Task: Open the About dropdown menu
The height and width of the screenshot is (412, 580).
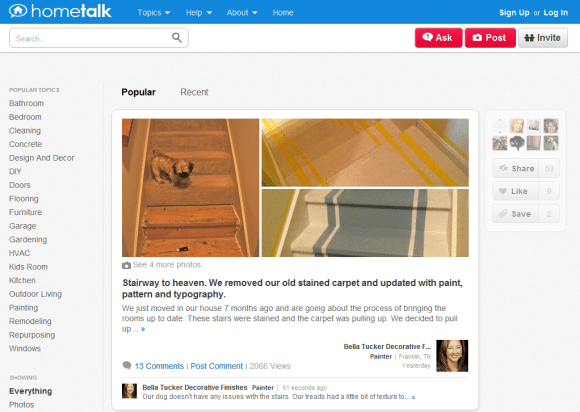Action: [x=242, y=13]
